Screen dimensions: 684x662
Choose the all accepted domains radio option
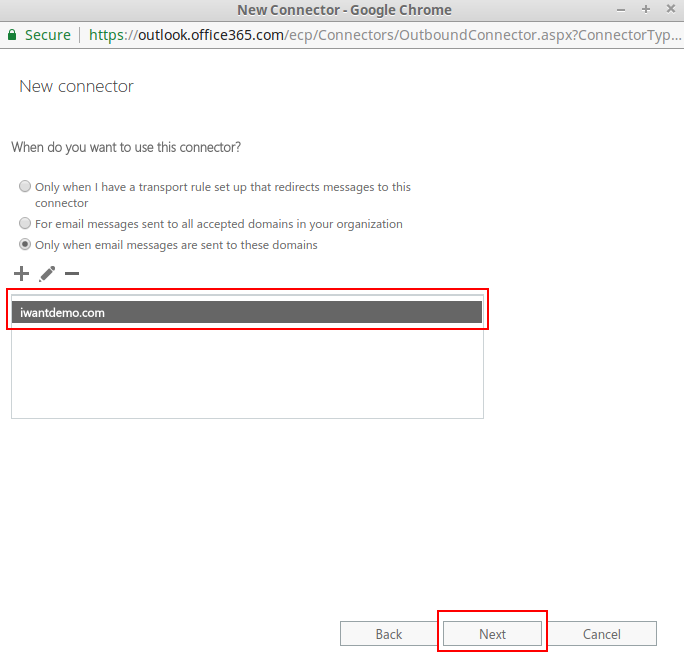pyautogui.click(x=25, y=224)
